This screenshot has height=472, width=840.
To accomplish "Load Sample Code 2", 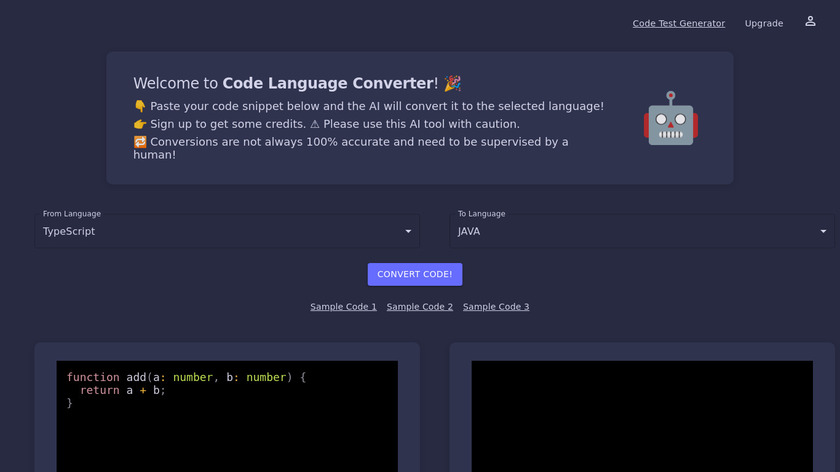I will coord(420,307).
